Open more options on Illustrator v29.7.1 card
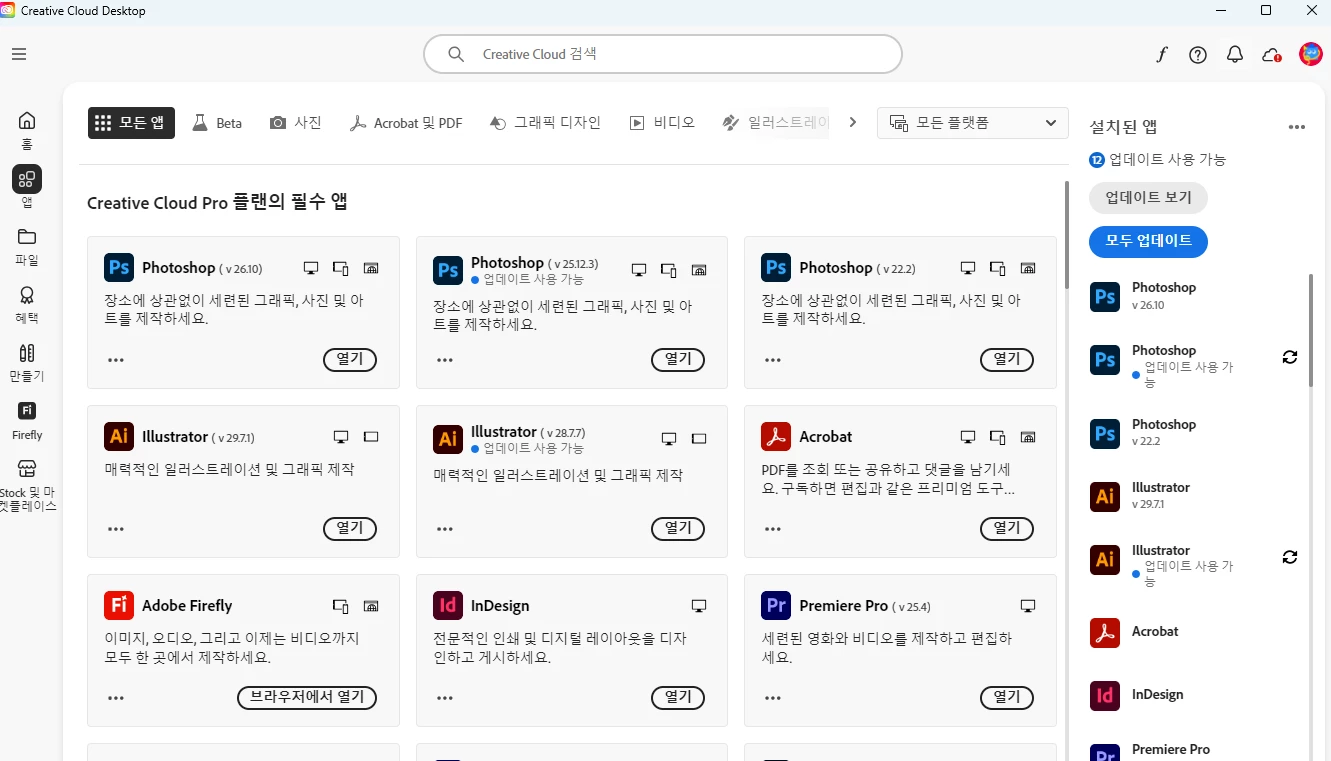Viewport: 1331px width, 761px height. tap(116, 529)
